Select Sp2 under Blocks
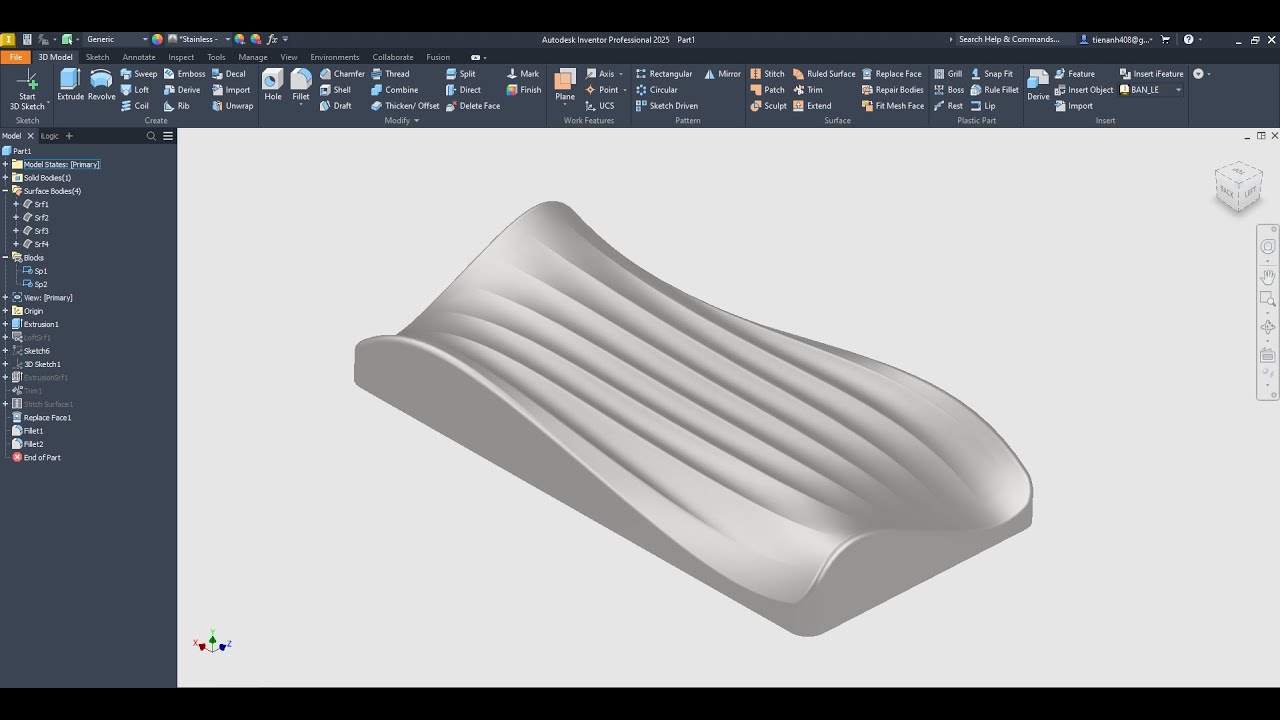Screen dimensions: 1280x720 coord(35,284)
